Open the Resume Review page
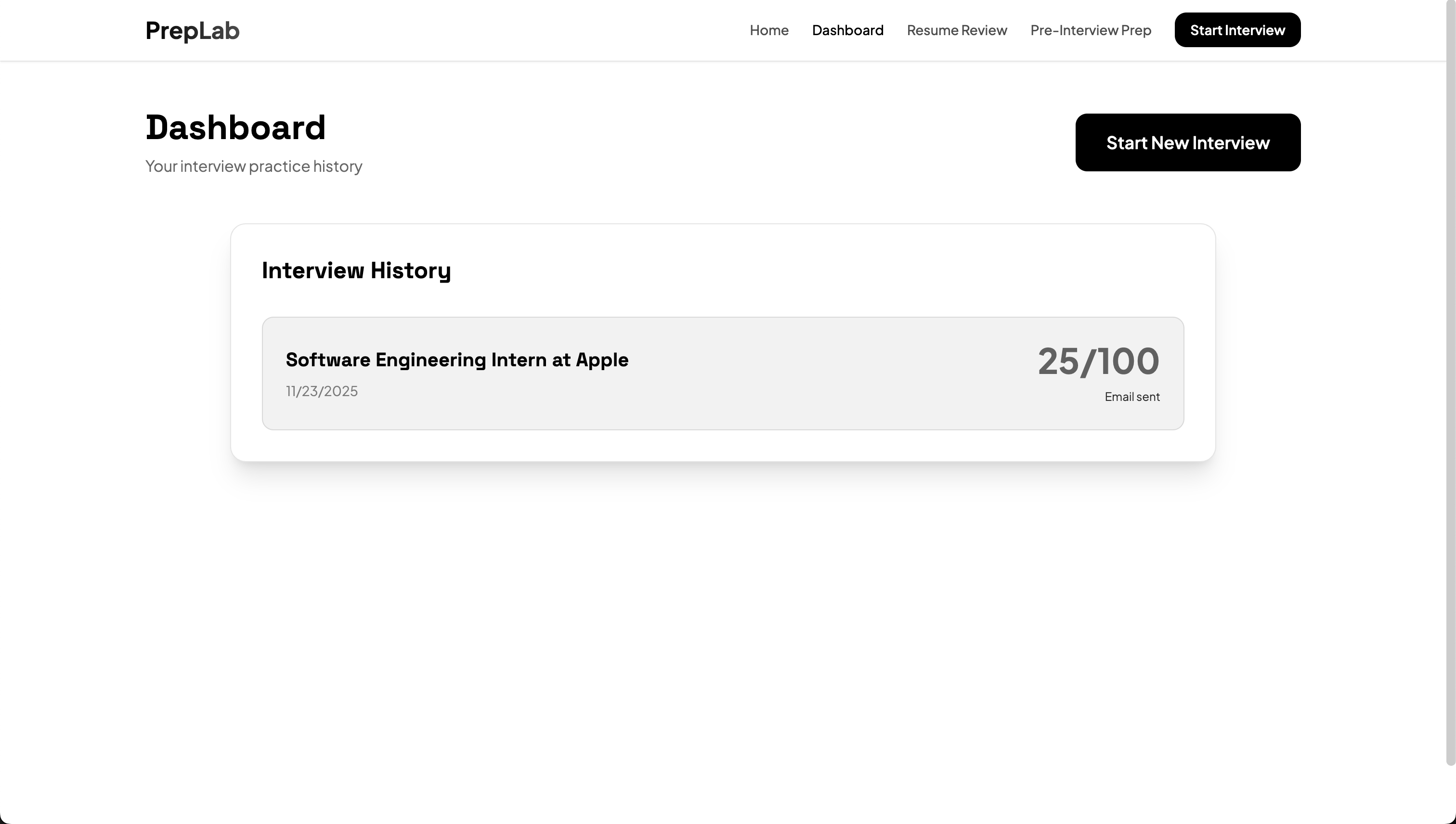Viewport: 1456px width, 824px height. coord(957,30)
